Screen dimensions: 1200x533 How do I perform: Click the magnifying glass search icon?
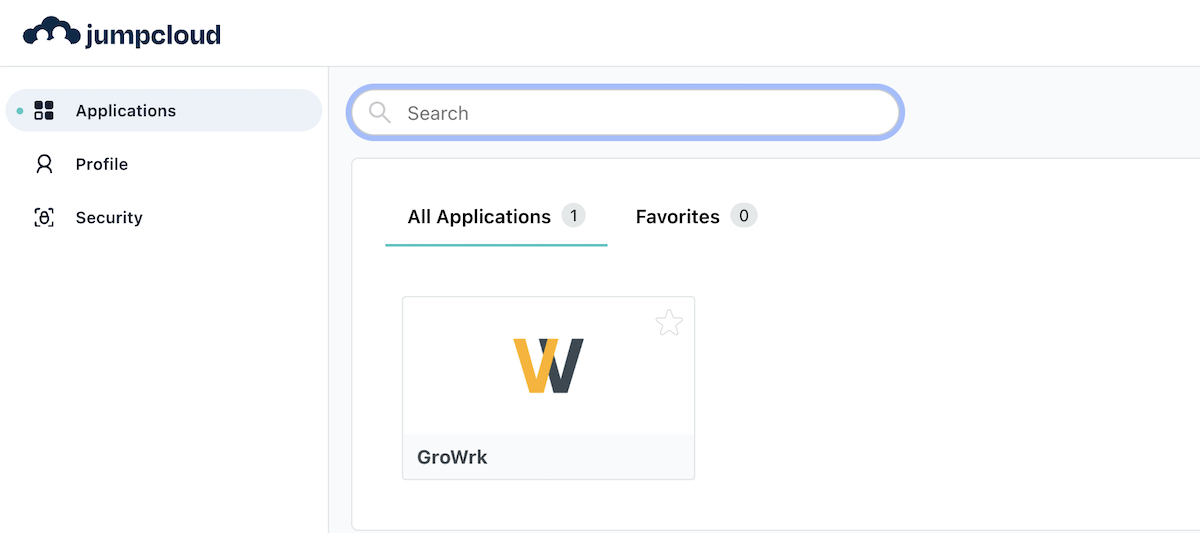(x=380, y=113)
